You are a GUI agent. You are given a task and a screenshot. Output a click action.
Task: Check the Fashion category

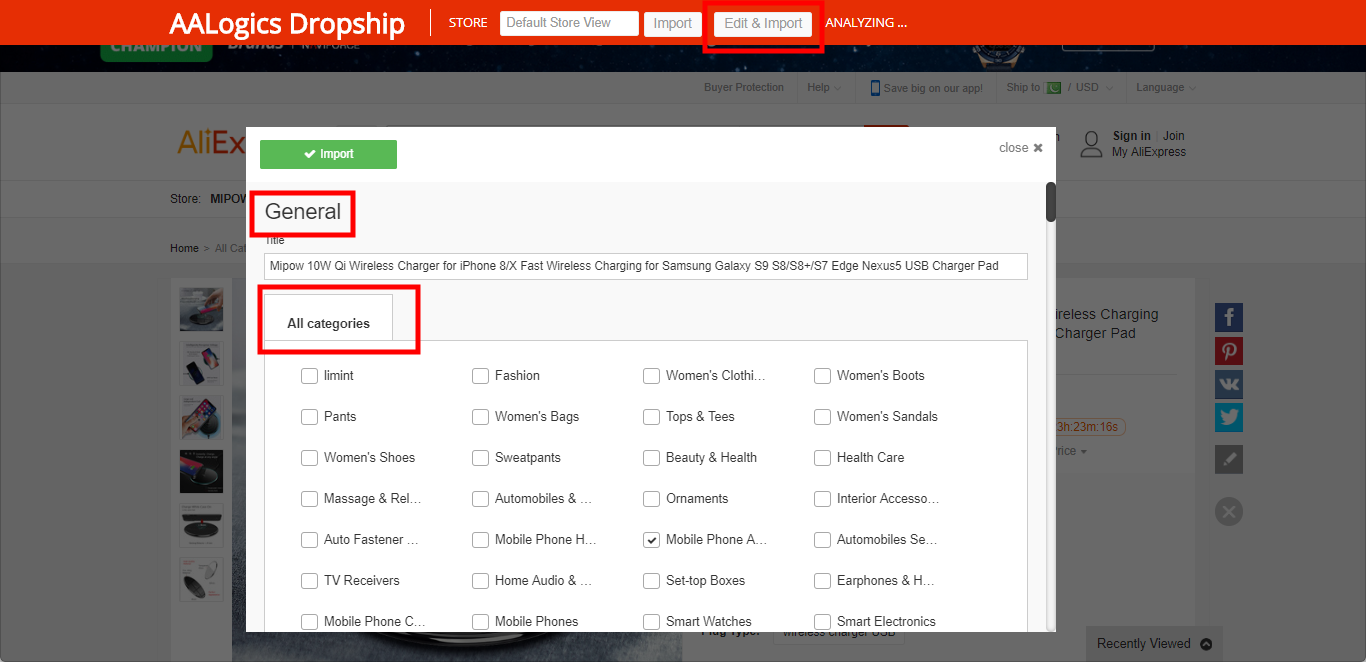[x=480, y=376]
